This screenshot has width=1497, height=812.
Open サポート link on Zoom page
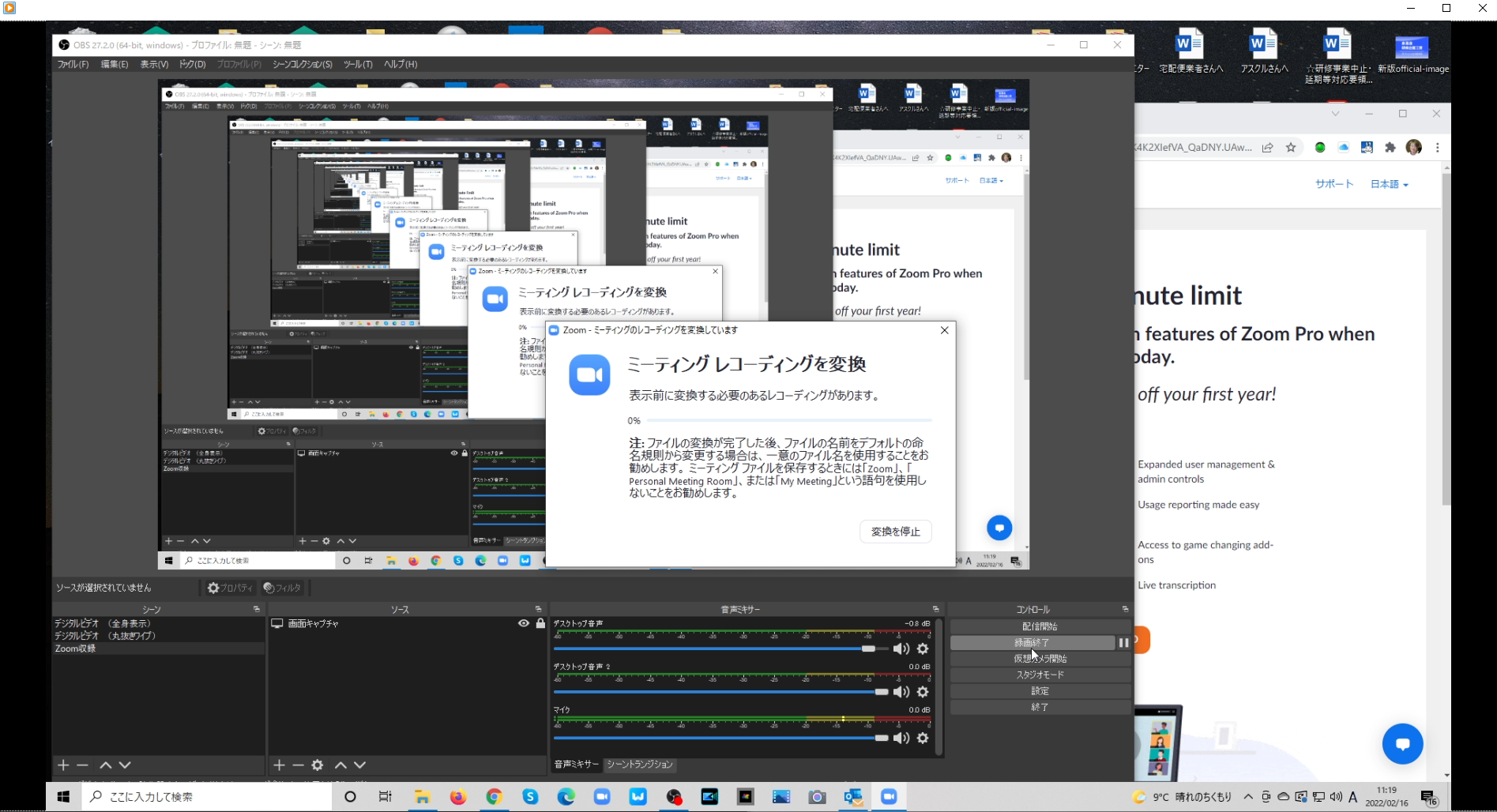pos(1334,184)
